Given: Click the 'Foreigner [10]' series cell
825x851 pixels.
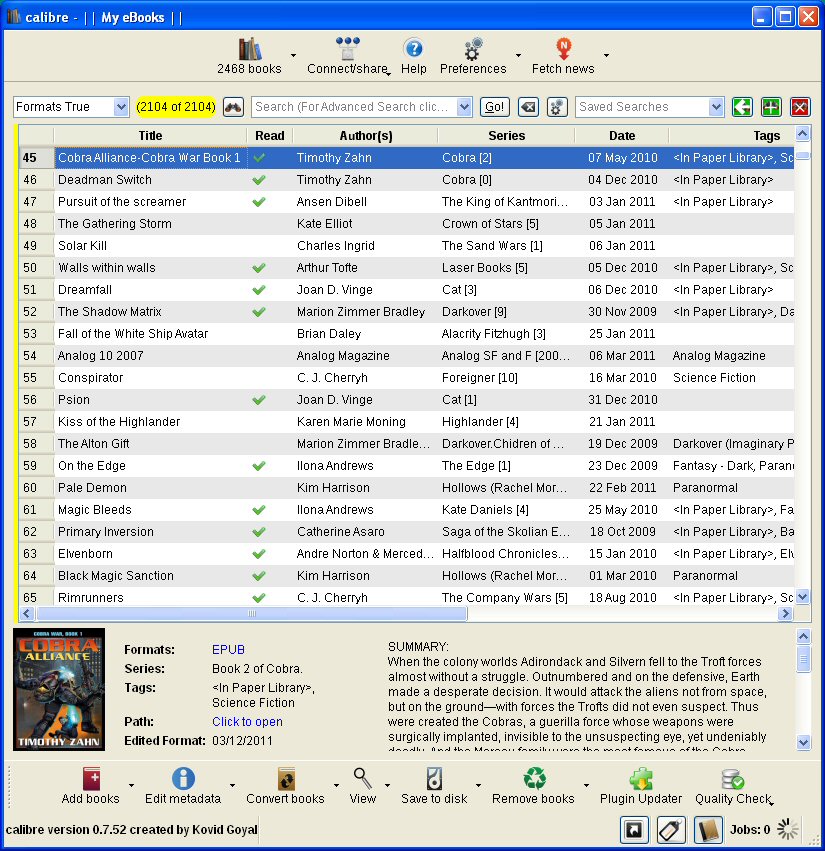Looking at the screenshot, I should (x=506, y=378).
